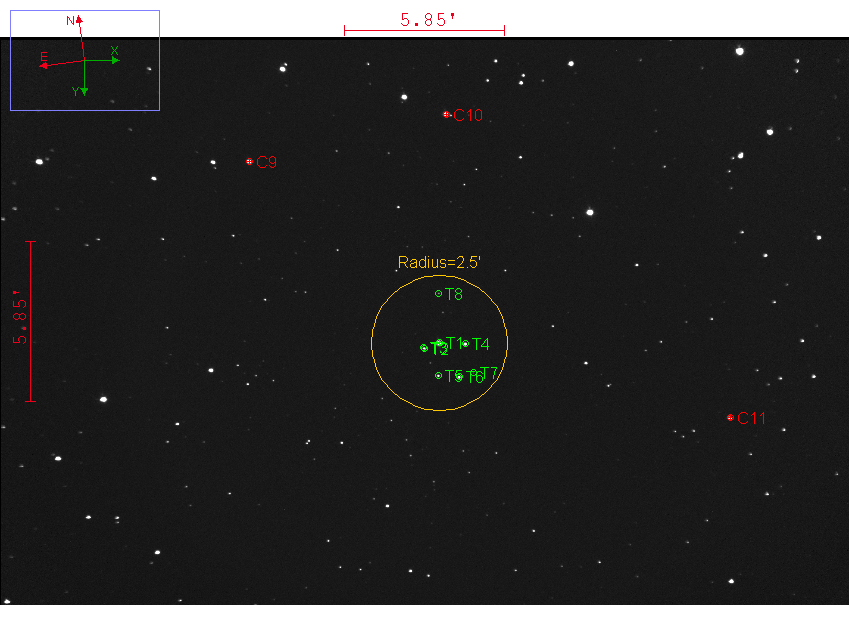
Task: Click the red East arrowhead
Action: click(44, 66)
